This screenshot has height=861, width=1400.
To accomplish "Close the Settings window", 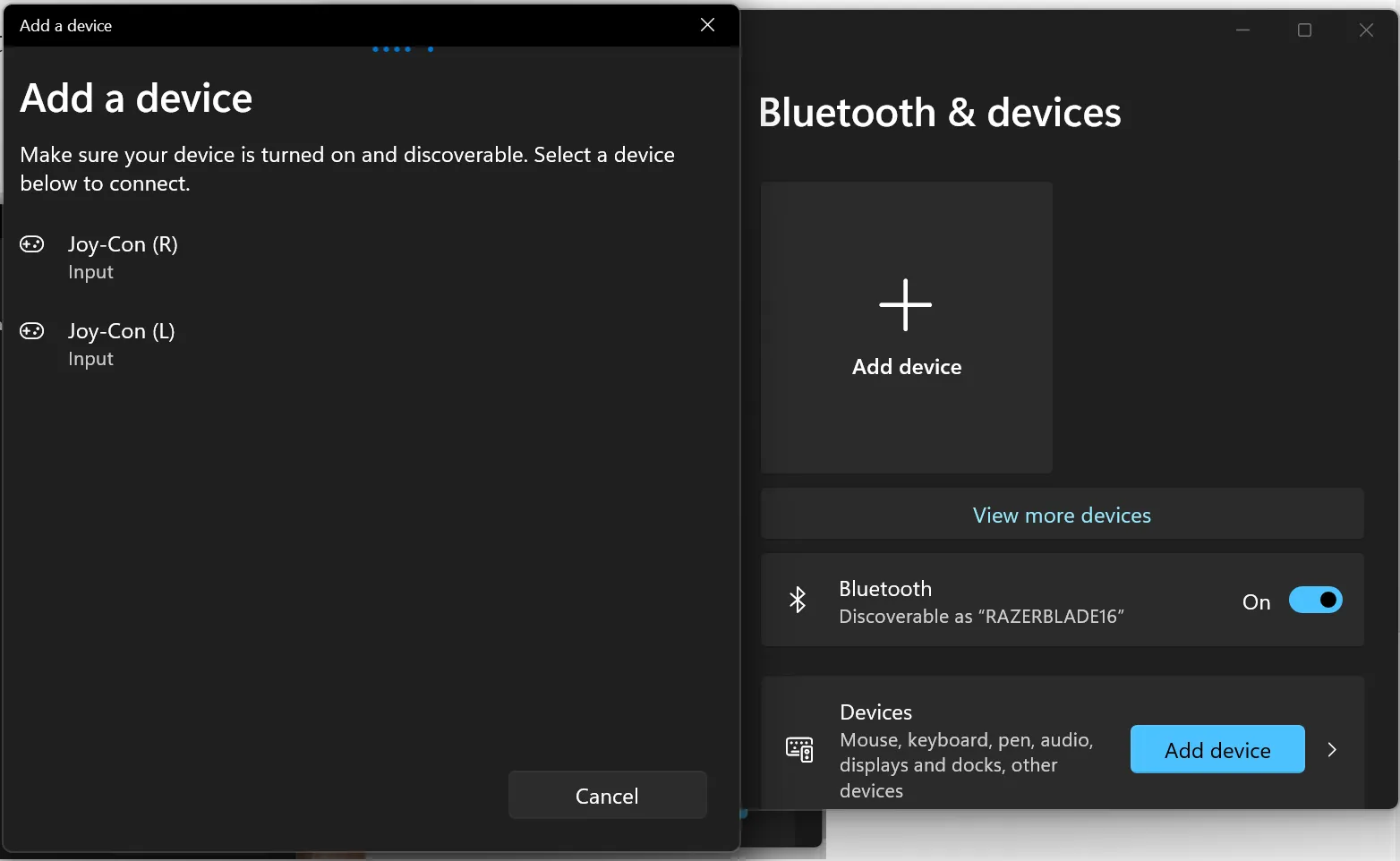I will click(1366, 30).
